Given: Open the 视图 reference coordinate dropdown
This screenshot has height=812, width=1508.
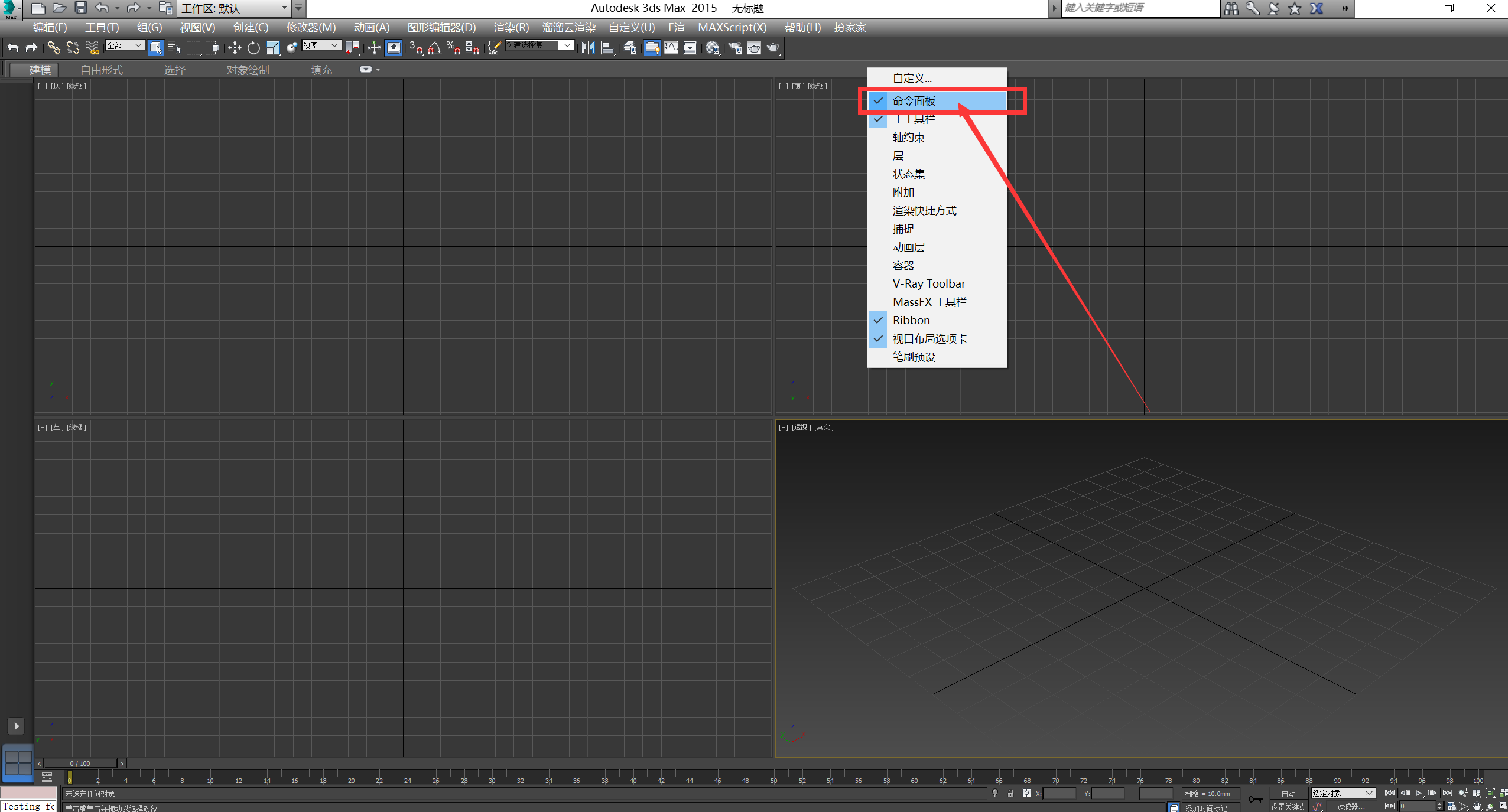Looking at the screenshot, I should pos(321,45).
